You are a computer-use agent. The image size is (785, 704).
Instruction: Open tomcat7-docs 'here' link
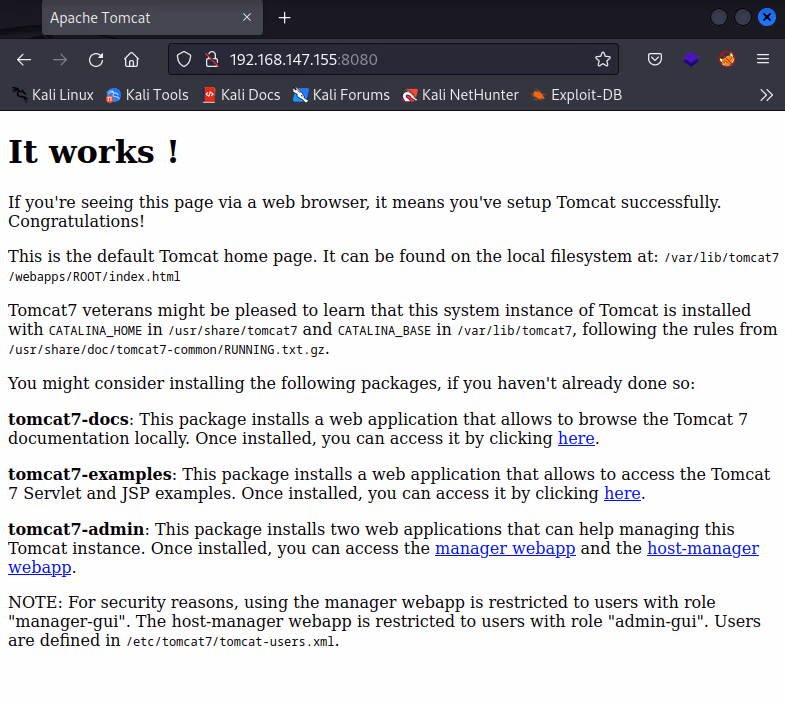click(x=576, y=439)
